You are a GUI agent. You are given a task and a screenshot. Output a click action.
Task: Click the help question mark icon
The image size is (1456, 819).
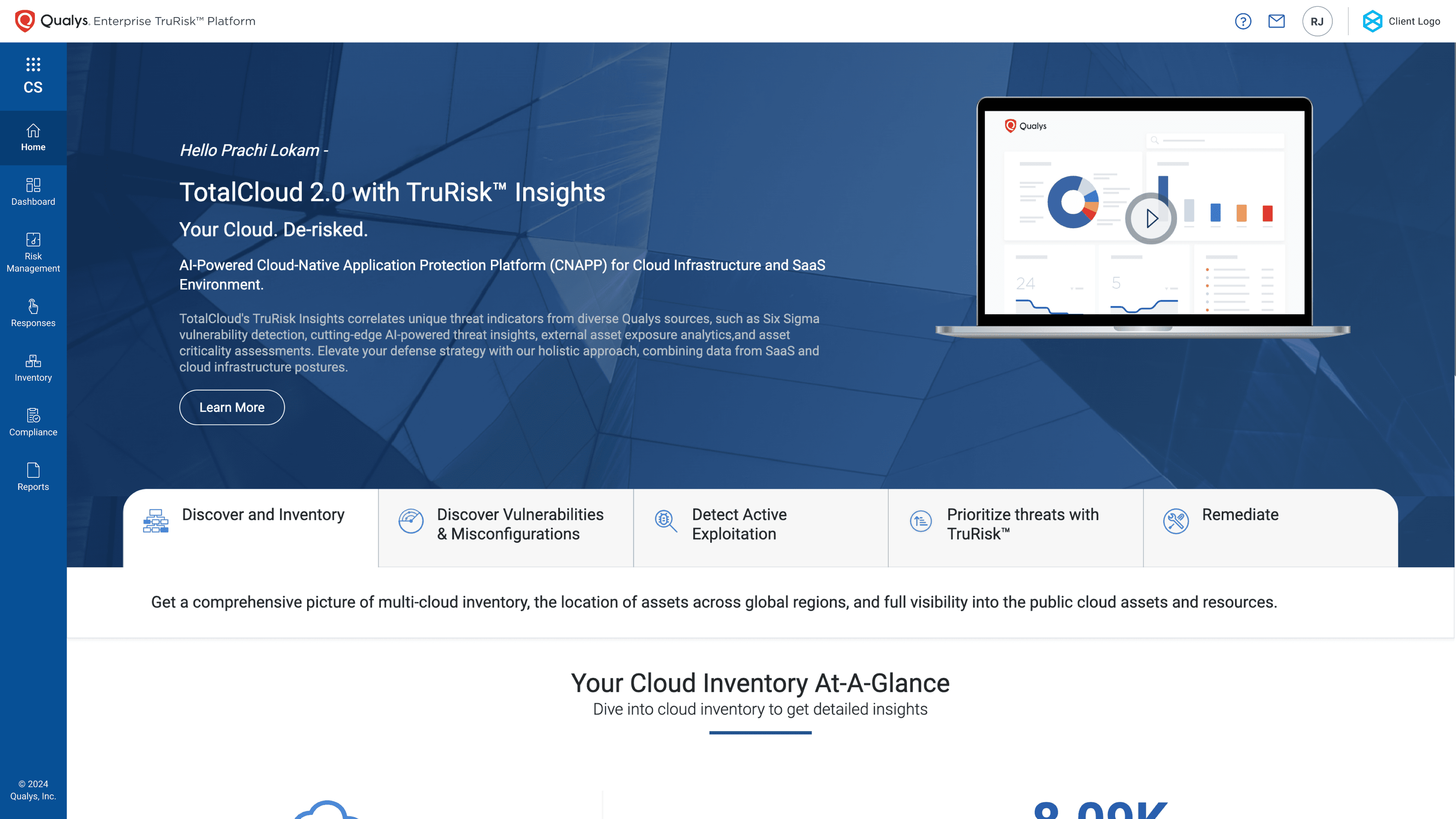click(1243, 22)
